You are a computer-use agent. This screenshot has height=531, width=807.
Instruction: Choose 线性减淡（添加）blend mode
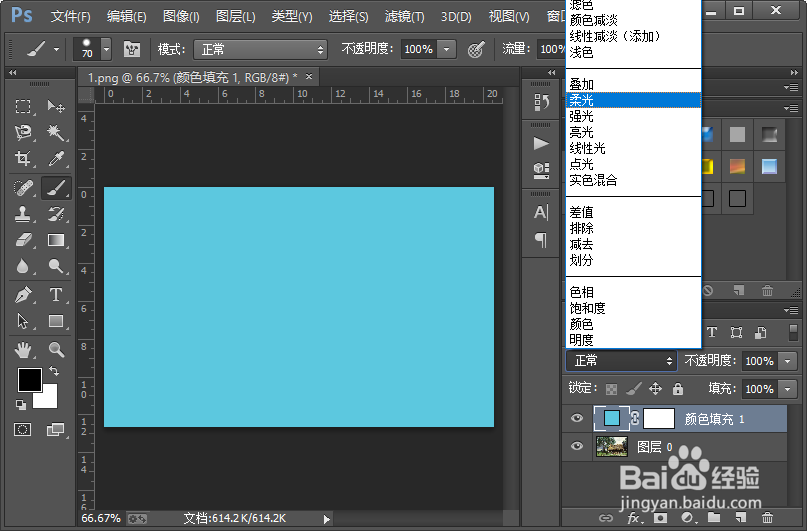tap(634, 37)
